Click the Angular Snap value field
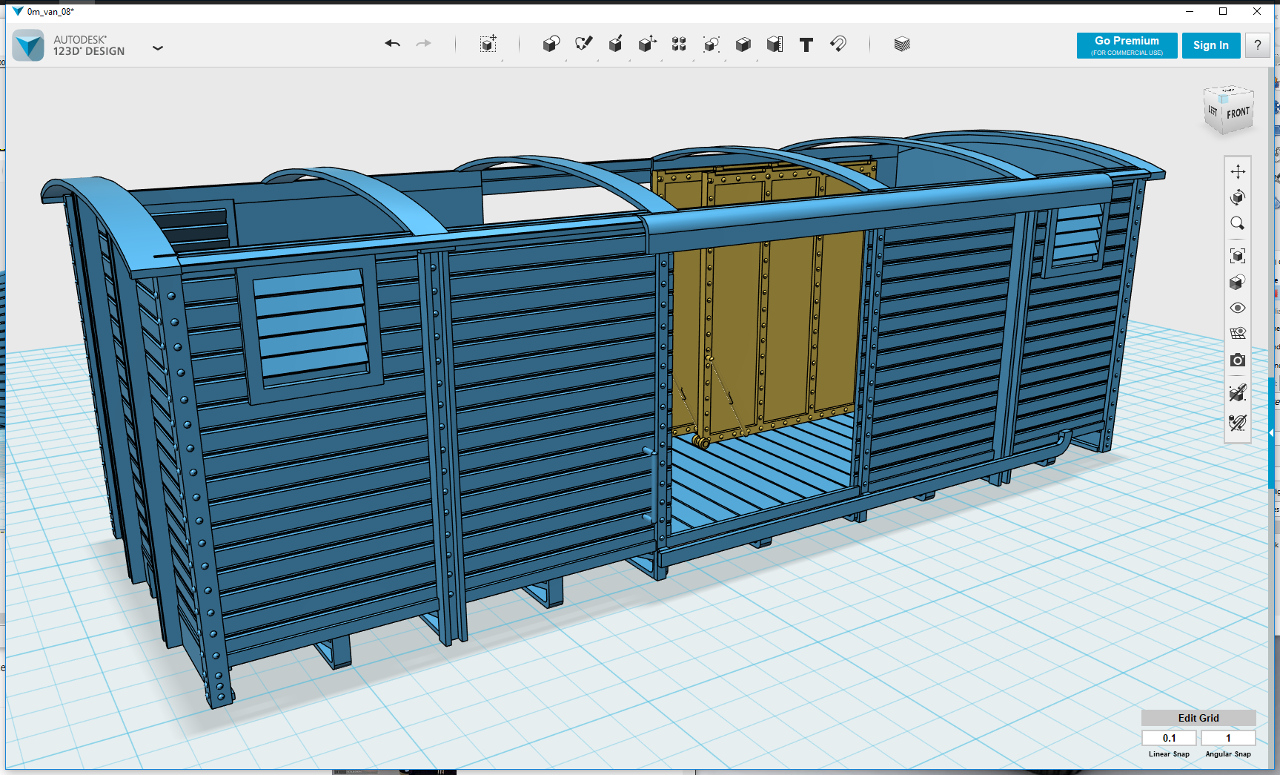The image size is (1280, 775). [x=1228, y=738]
